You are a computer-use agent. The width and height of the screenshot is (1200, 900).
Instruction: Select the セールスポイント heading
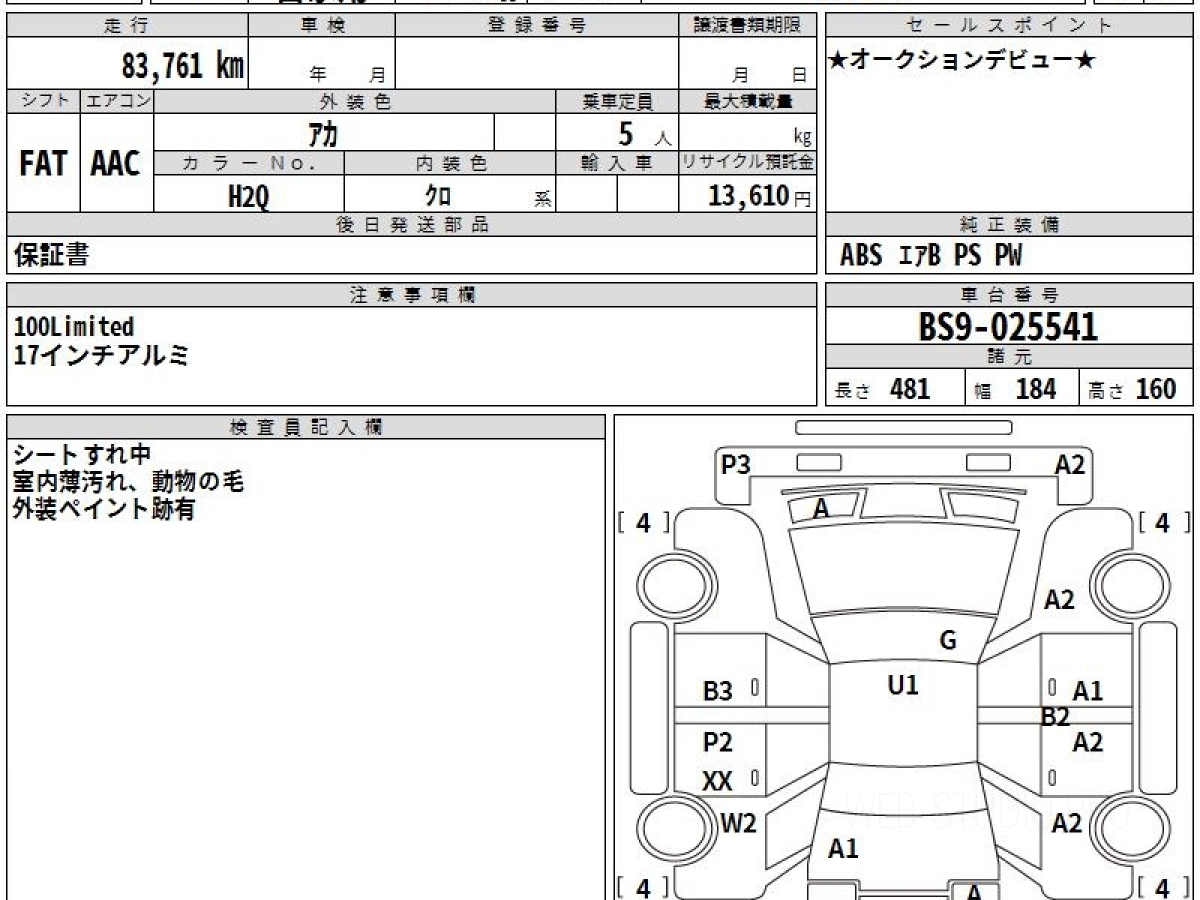(x=1009, y=27)
